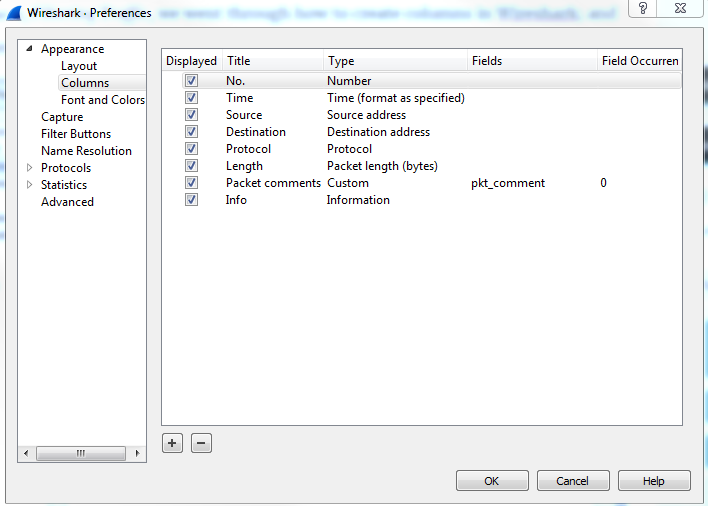This screenshot has height=506, width=708.
Task: Select Statistics in the preferences tree
Action: (x=64, y=185)
